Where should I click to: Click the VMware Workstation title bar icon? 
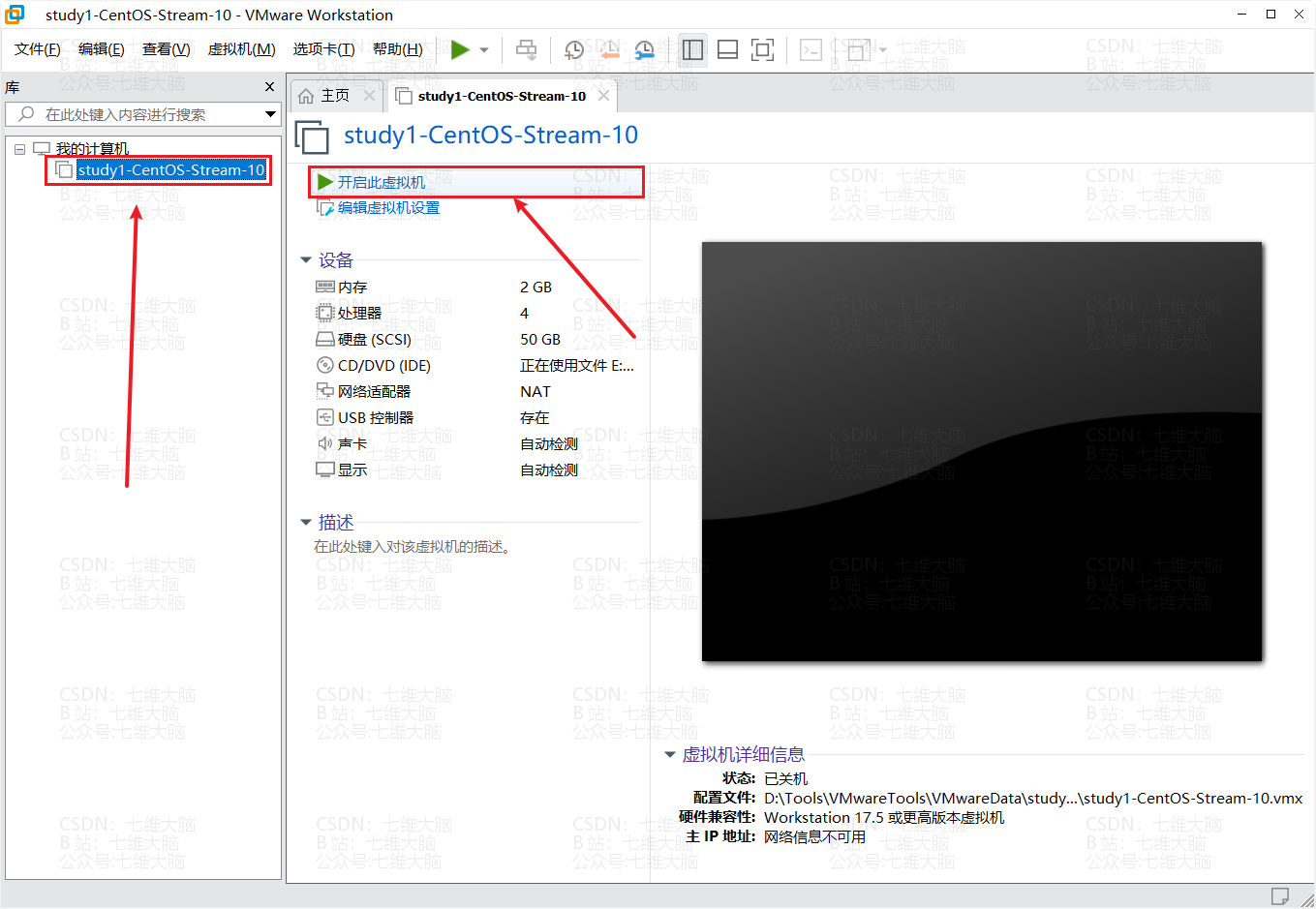coord(15,14)
